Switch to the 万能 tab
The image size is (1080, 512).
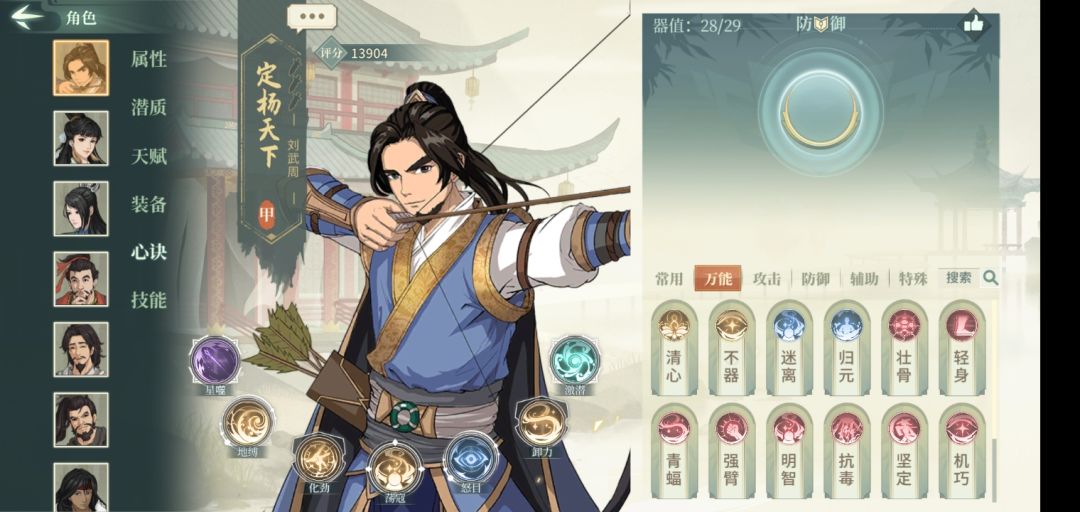(x=718, y=278)
